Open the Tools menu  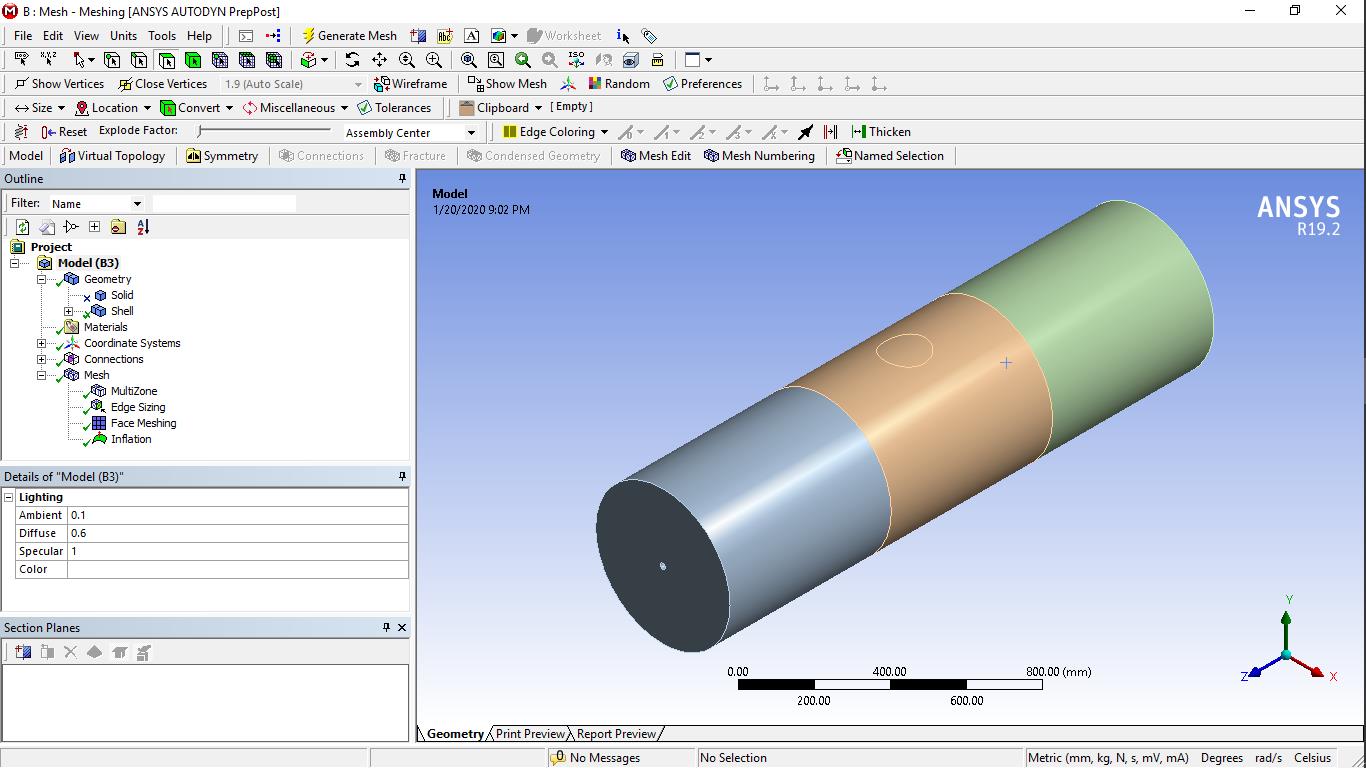coord(161,35)
